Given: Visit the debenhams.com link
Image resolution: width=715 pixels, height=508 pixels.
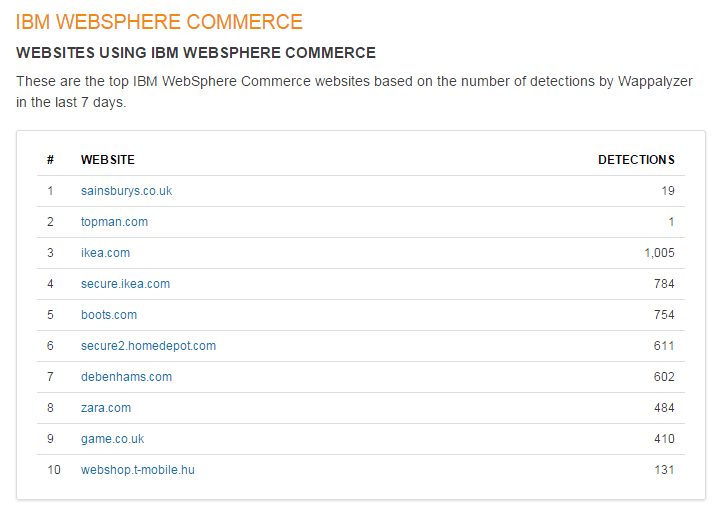Looking at the screenshot, I should 126,377.
